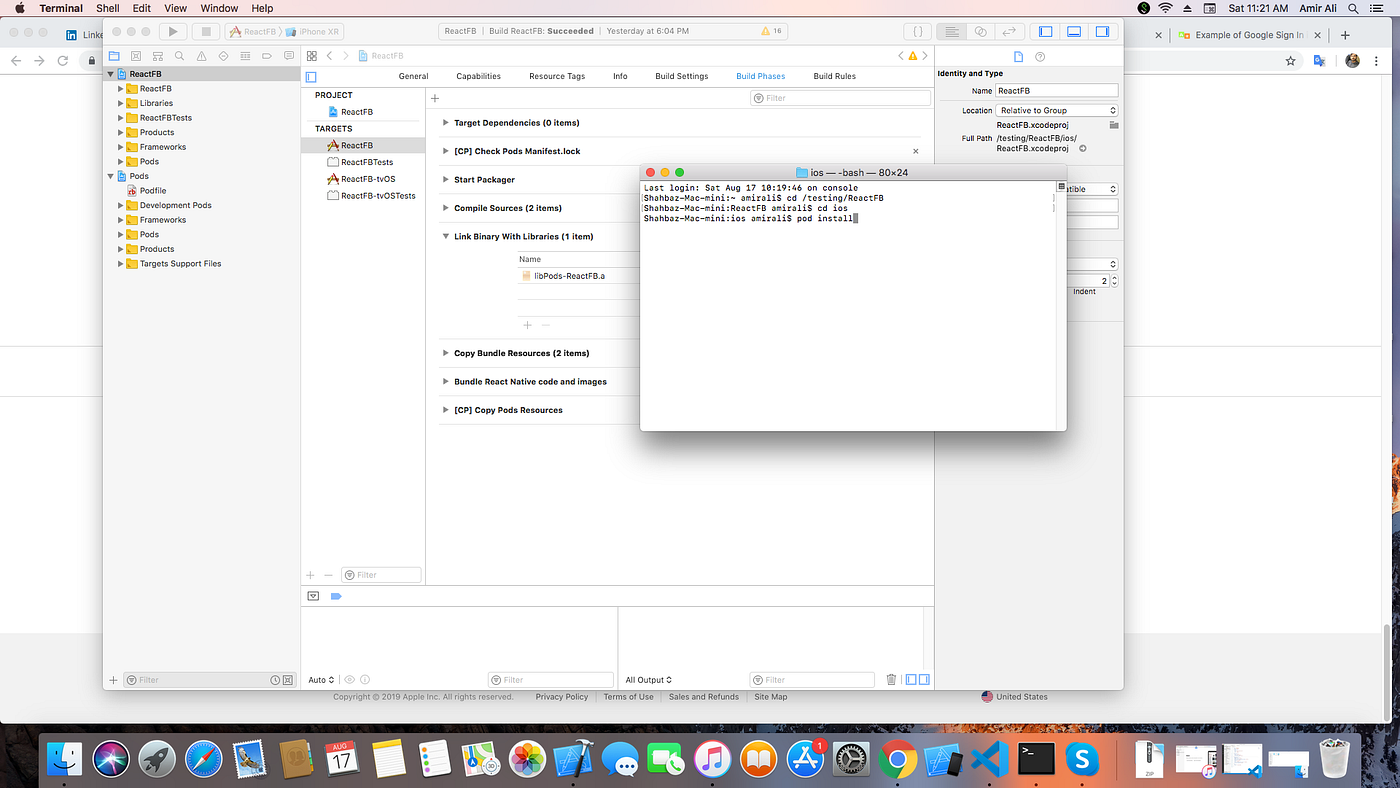
Task: Switch to the Build Rules tab
Action: click(x=835, y=76)
